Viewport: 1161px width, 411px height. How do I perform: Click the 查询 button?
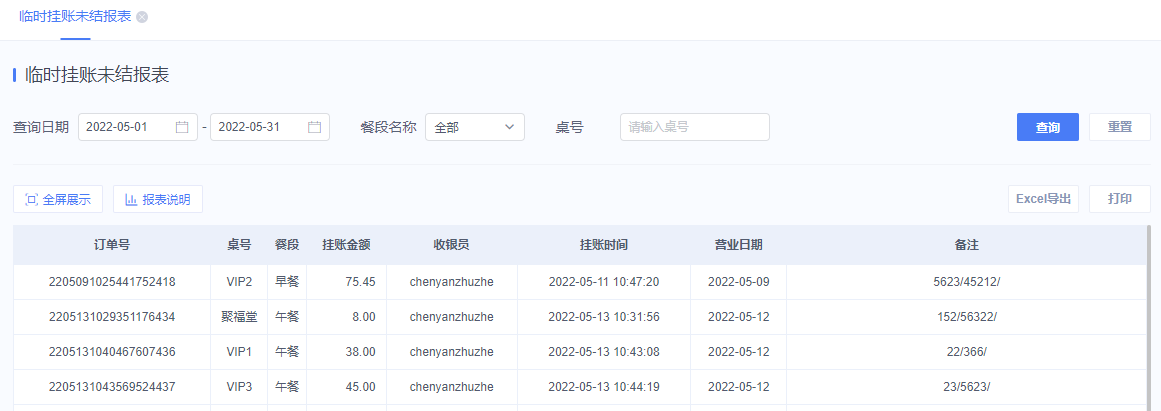tap(1048, 127)
